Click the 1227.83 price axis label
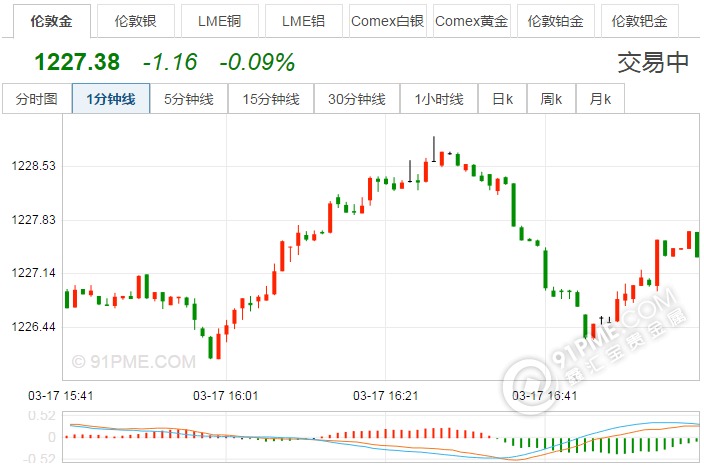The height and width of the screenshot is (471, 704). point(34,220)
